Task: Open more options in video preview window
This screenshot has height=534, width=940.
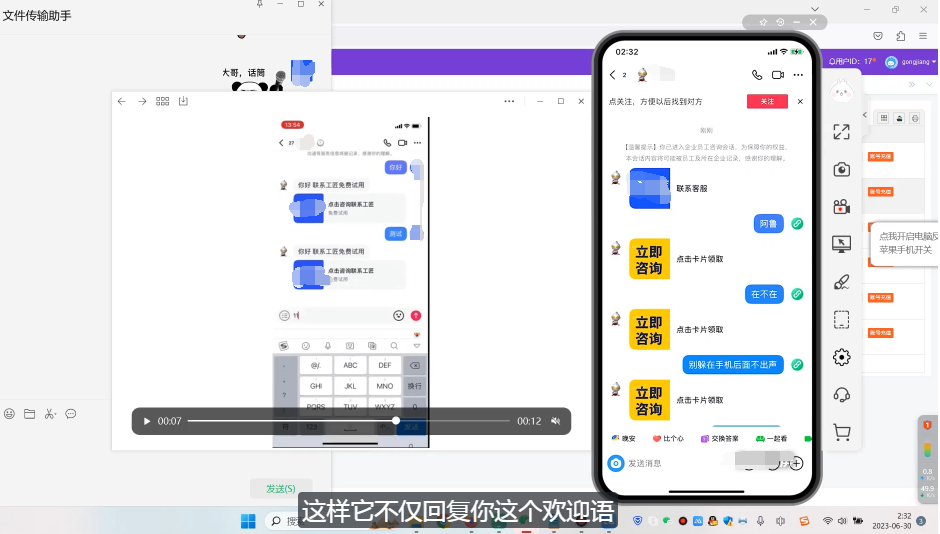Action: (x=509, y=101)
